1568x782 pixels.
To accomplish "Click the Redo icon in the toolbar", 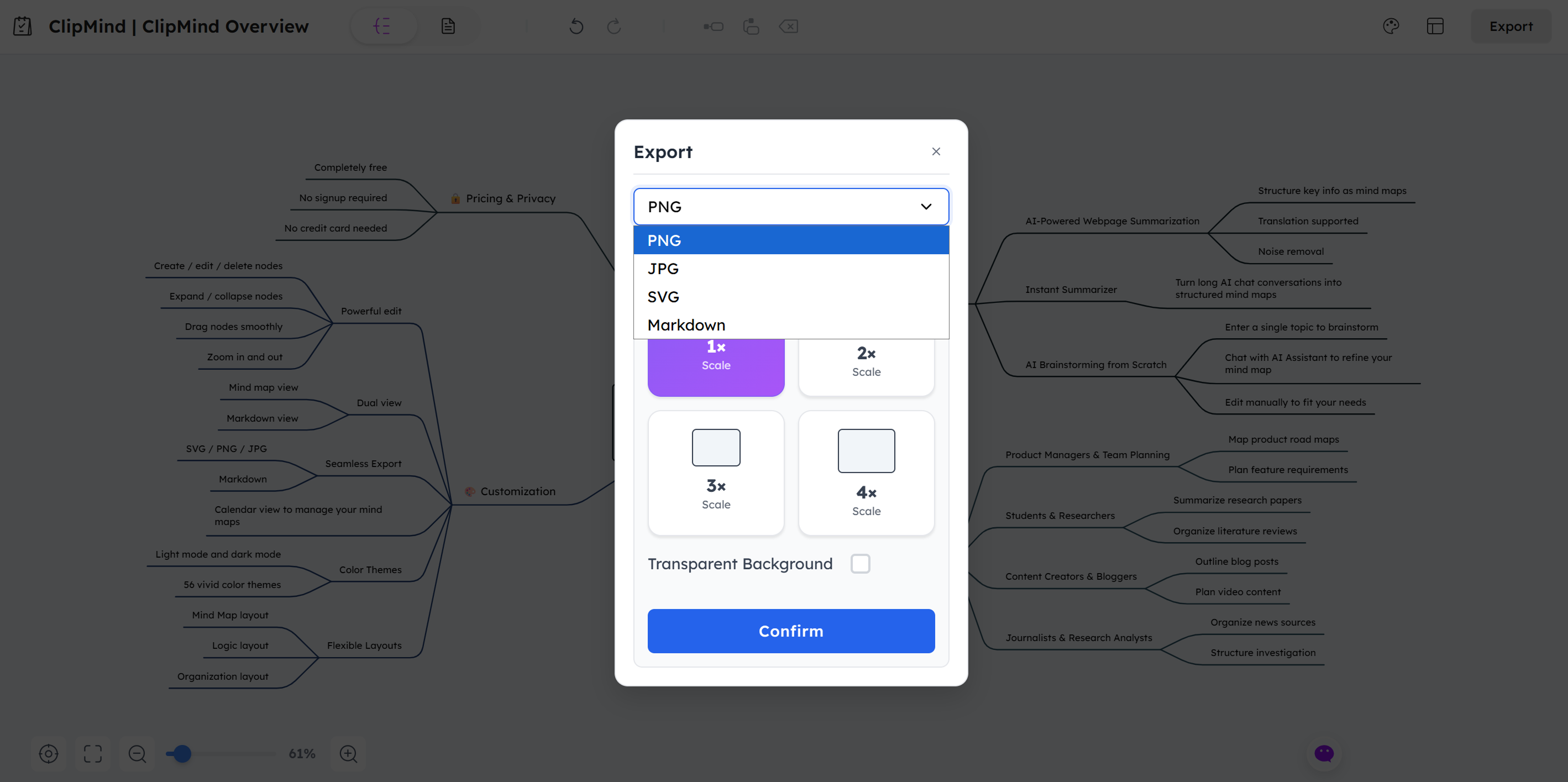I will pos(613,26).
